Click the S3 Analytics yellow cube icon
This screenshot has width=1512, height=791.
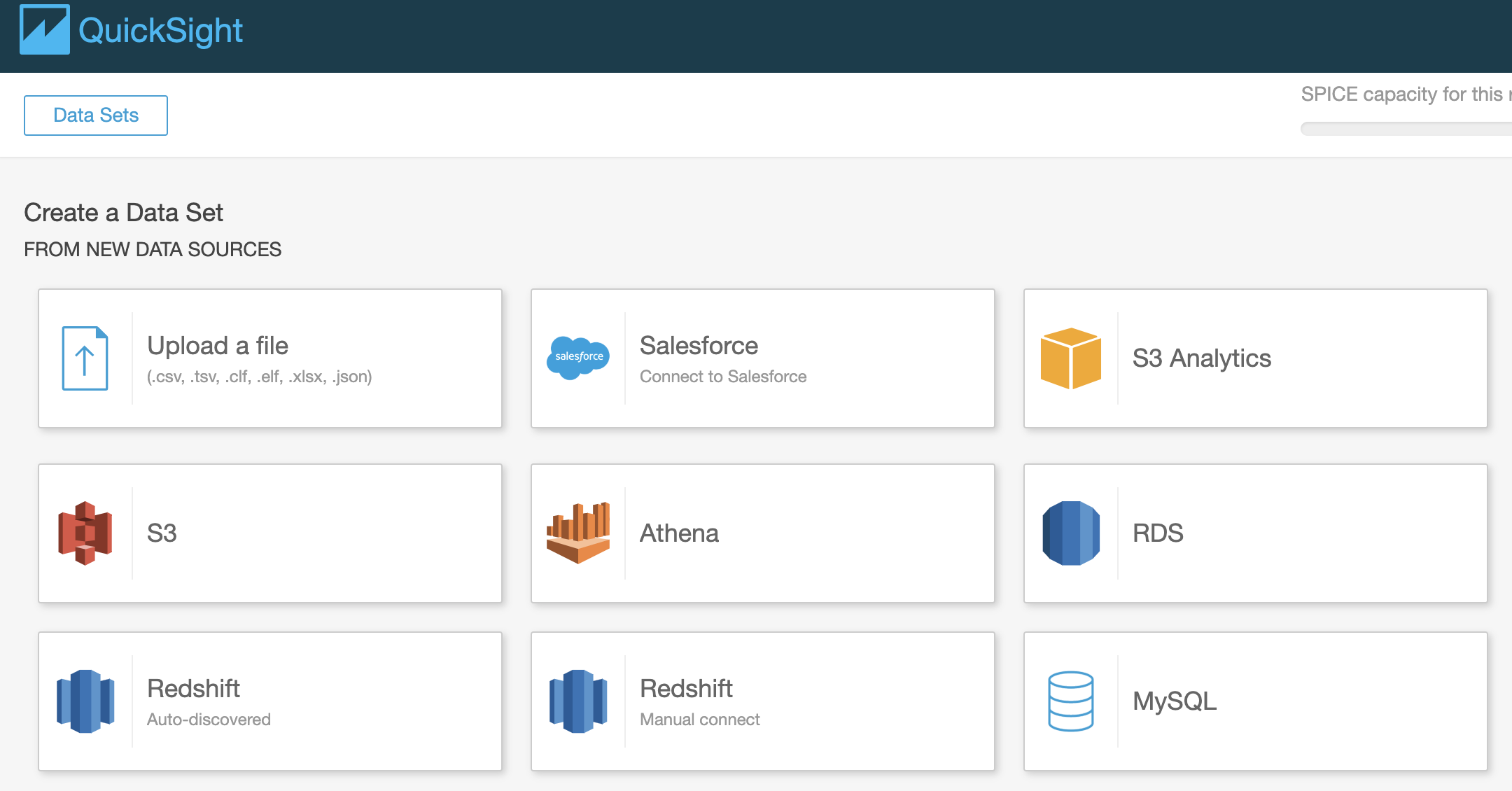coord(1070,358)
